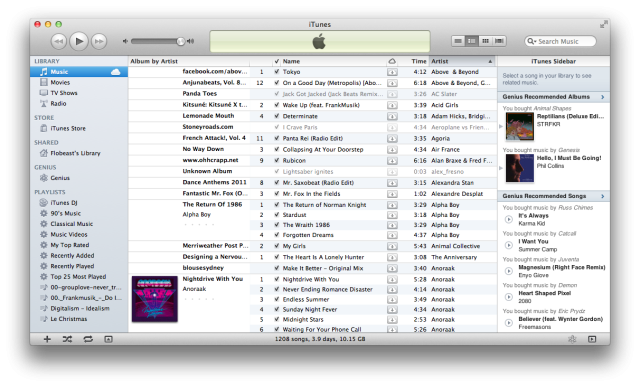Viewport: 640px width, 387px height.
Task: Download Tokyo from iCloud
Action: [x=392, y=72]
